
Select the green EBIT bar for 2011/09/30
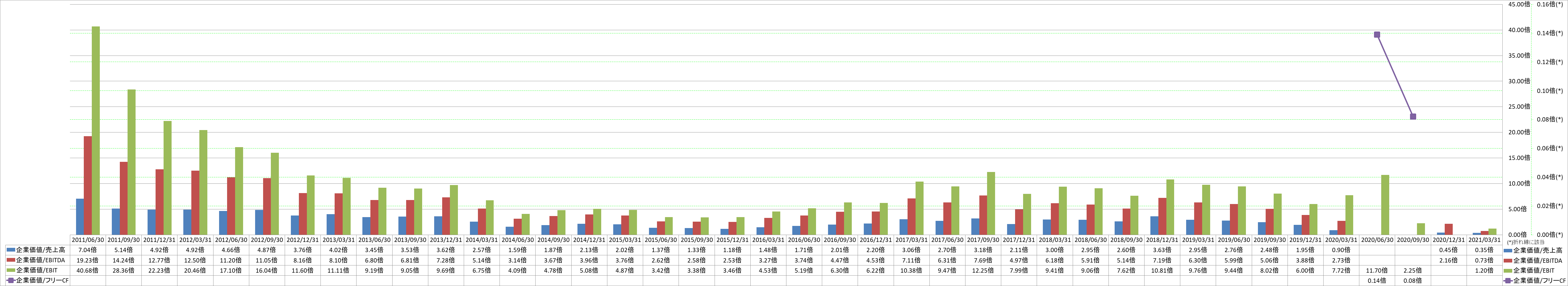coord(132,162)
